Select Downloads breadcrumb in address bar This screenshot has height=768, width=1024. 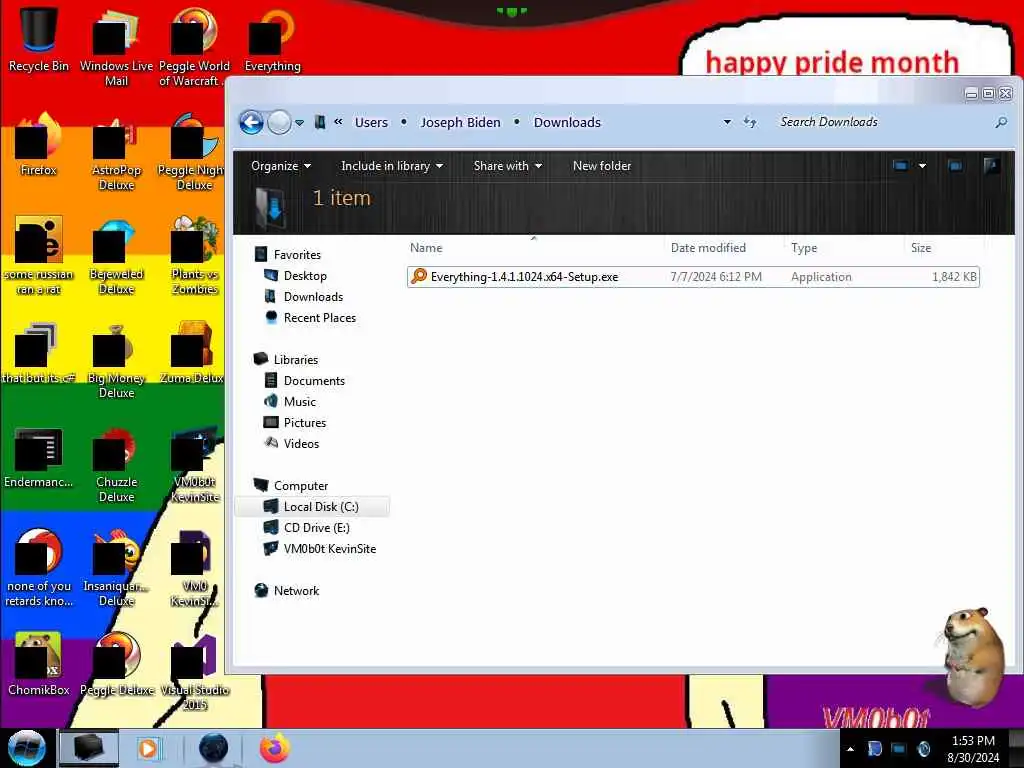(567, 122)
